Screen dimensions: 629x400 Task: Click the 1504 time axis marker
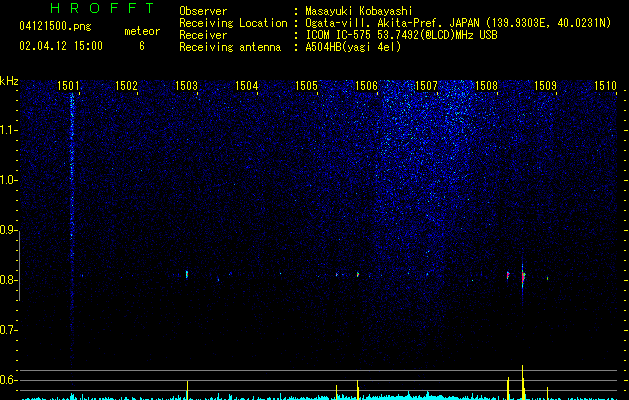246,85
